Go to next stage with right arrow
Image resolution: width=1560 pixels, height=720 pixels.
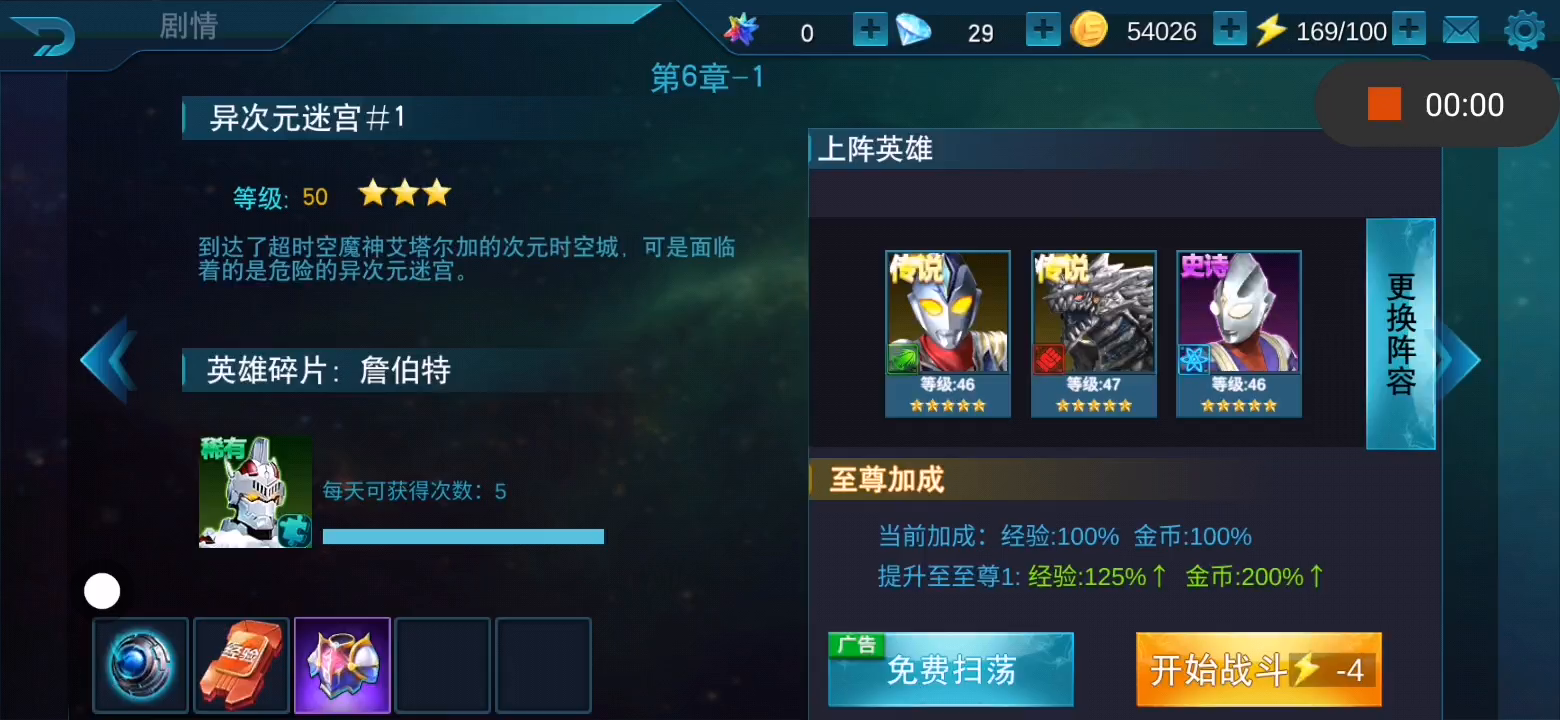pos(1459,360)
